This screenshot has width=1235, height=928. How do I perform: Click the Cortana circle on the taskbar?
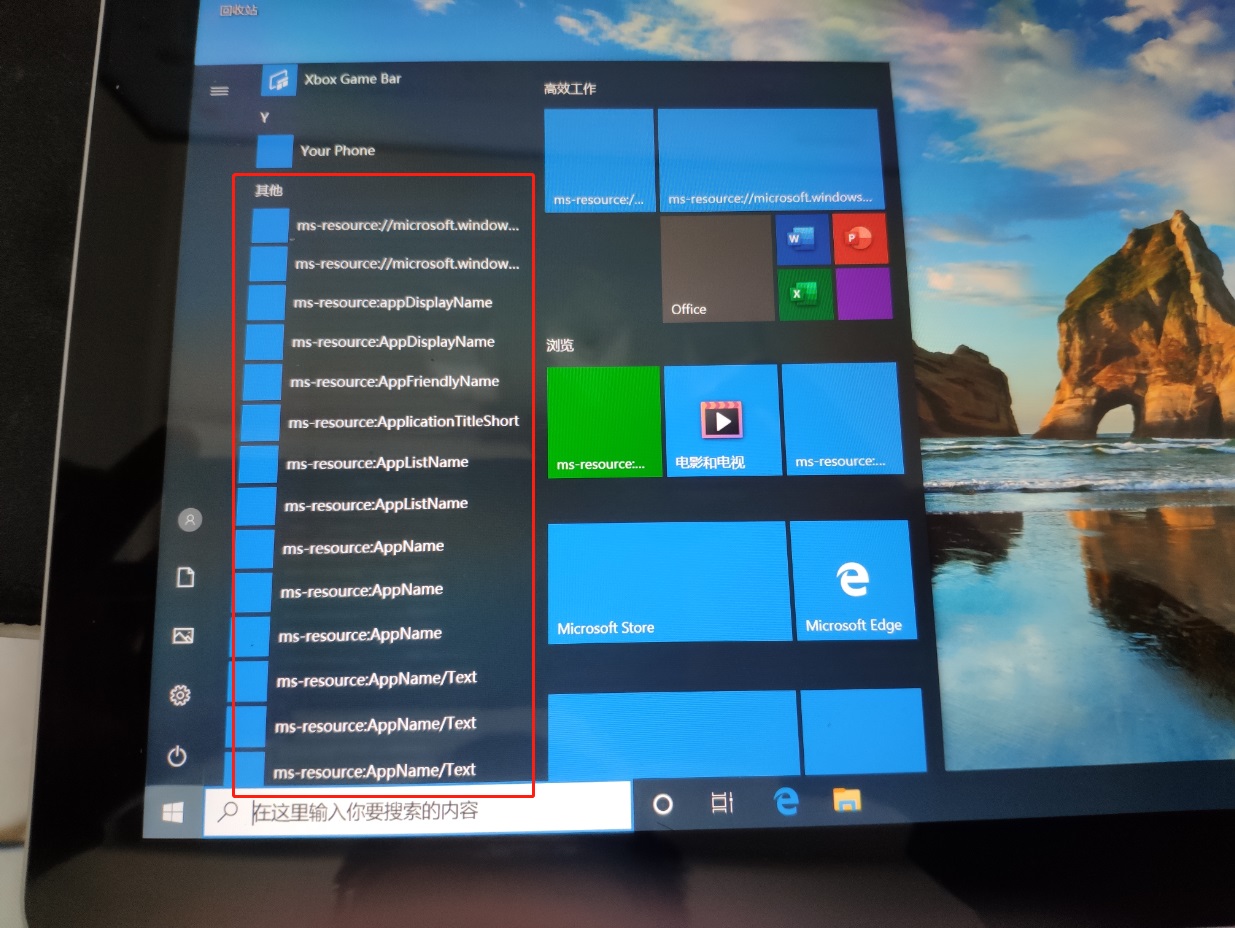[x=662, y=803]
